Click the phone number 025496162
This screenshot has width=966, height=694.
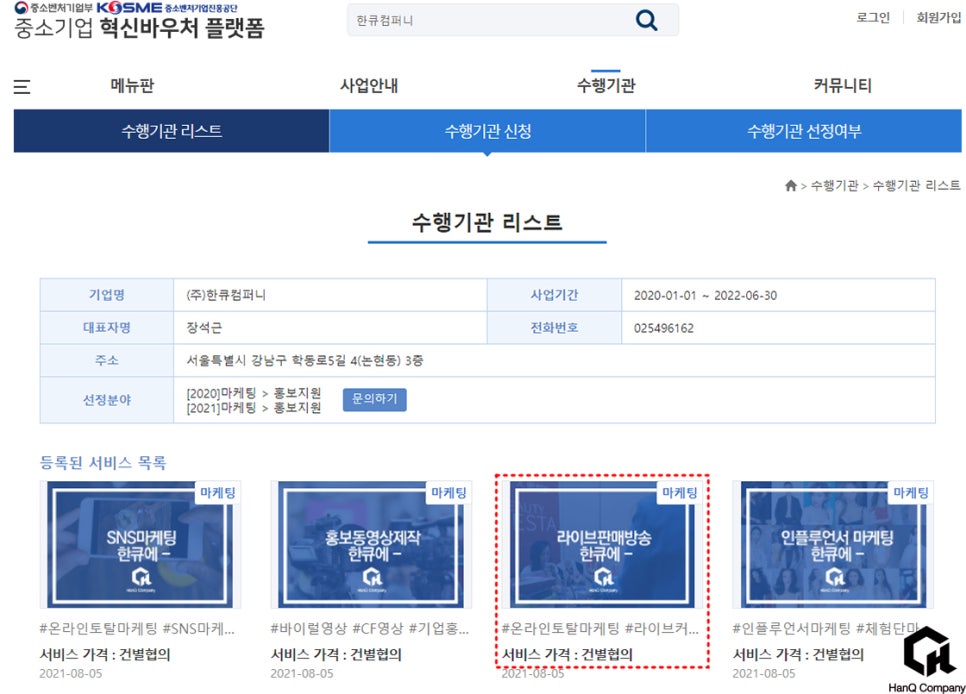coord(664,328)
